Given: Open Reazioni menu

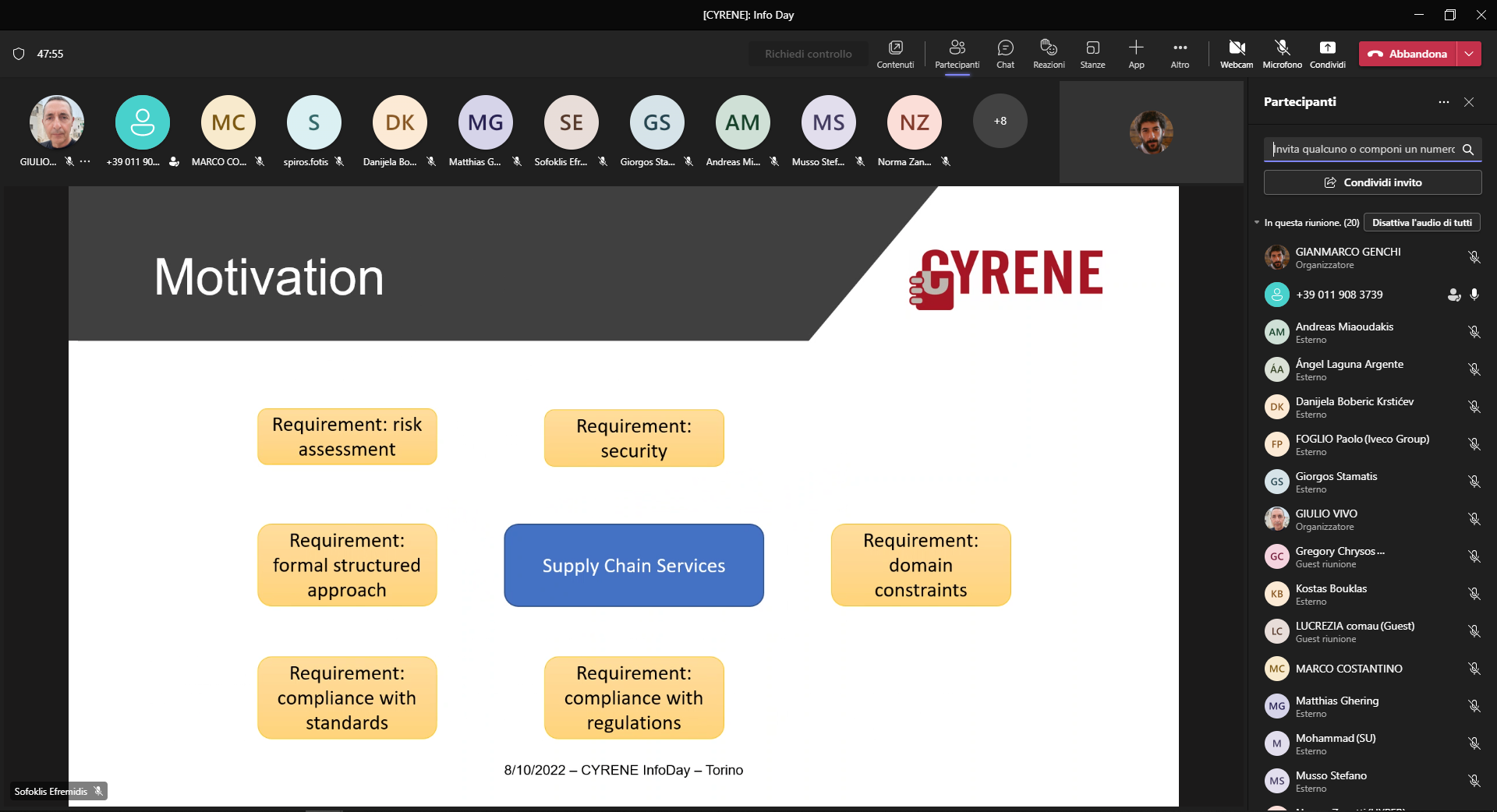Looking at the screenshot, I should pos(1049,54).
